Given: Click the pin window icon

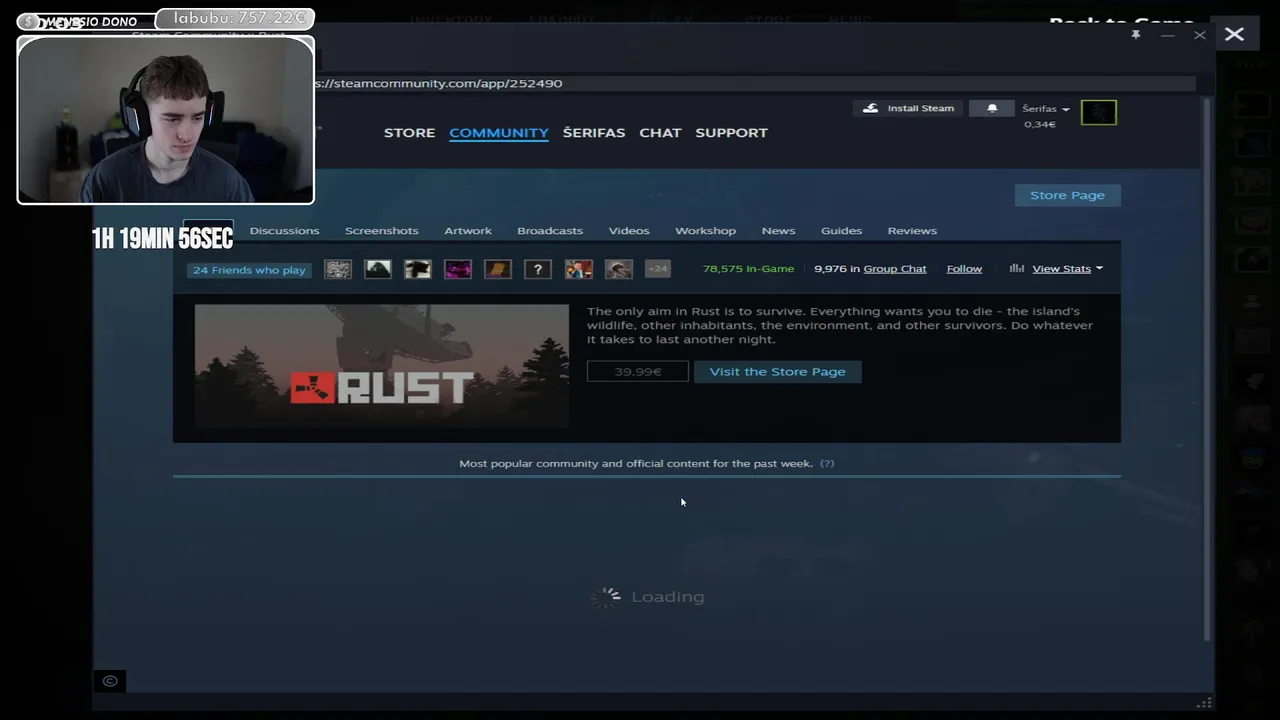Looking at the screenshot, I should [x=1136, y=35].
